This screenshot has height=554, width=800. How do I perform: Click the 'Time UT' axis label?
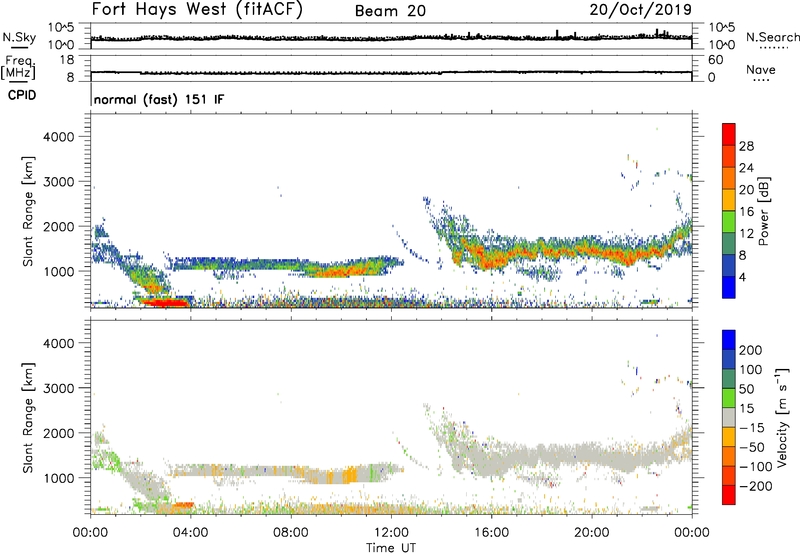click(x=391, y=548)
